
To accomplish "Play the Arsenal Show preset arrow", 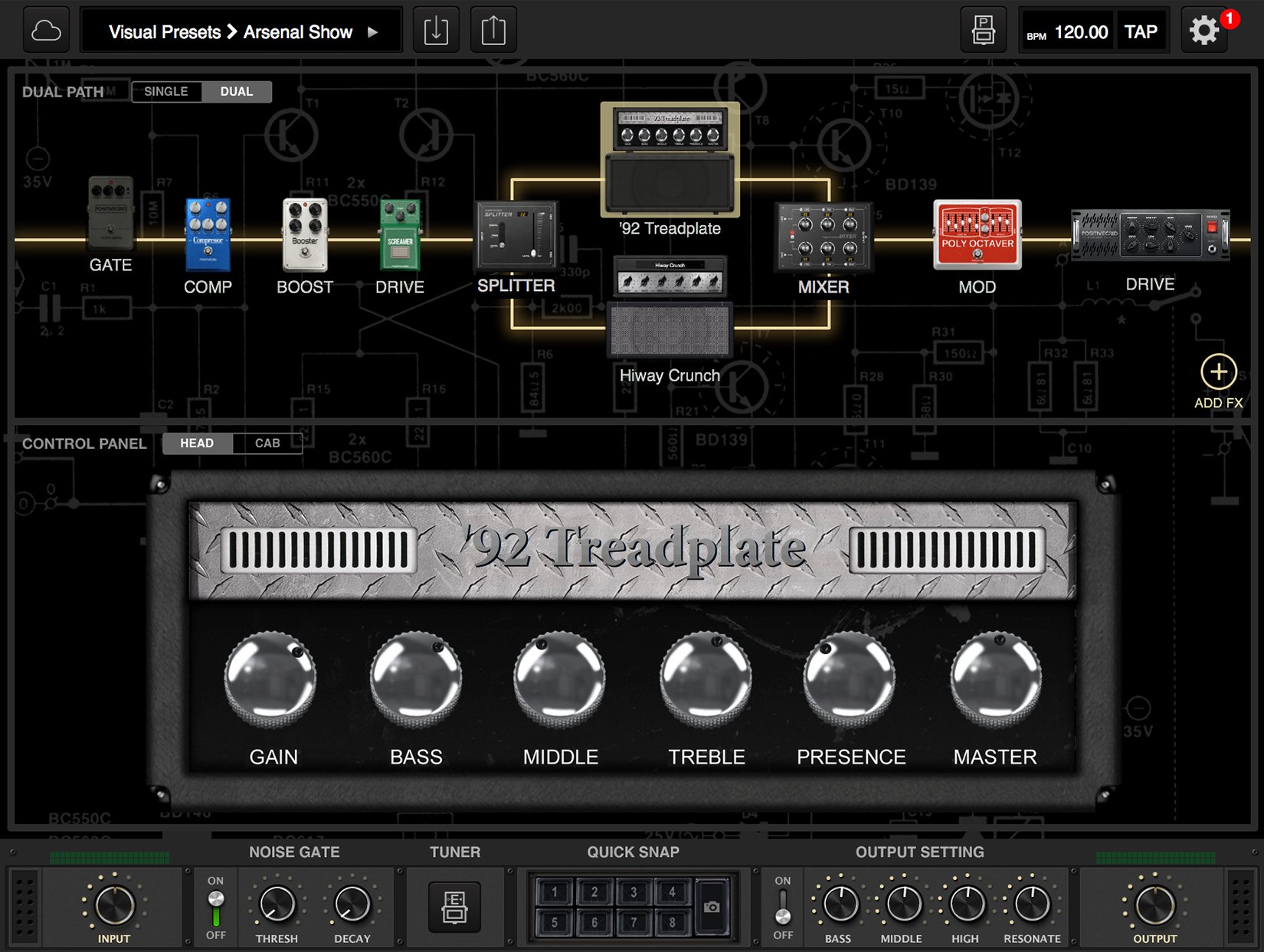I will click(371, 32).
